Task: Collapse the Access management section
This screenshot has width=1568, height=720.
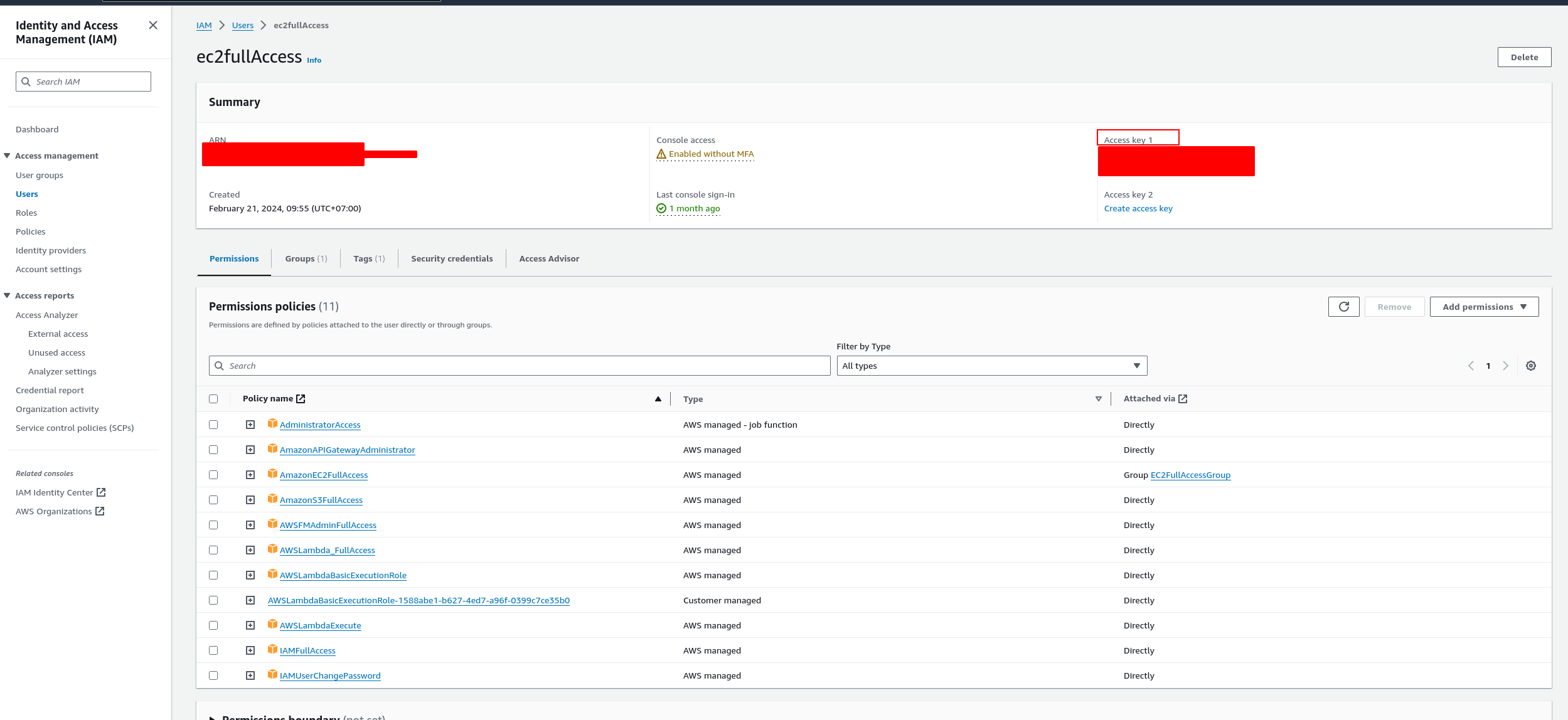Action: click(7, 156)
